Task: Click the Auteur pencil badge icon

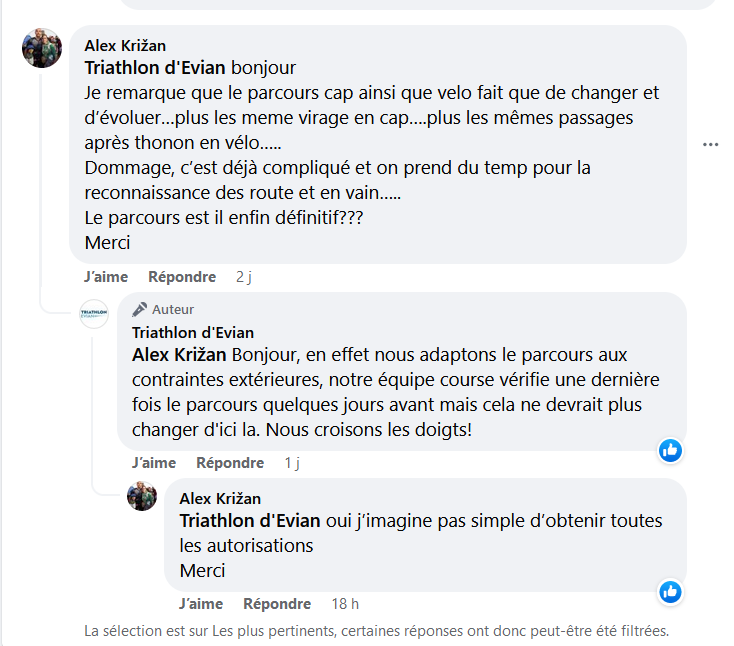Action: (140, 309)
